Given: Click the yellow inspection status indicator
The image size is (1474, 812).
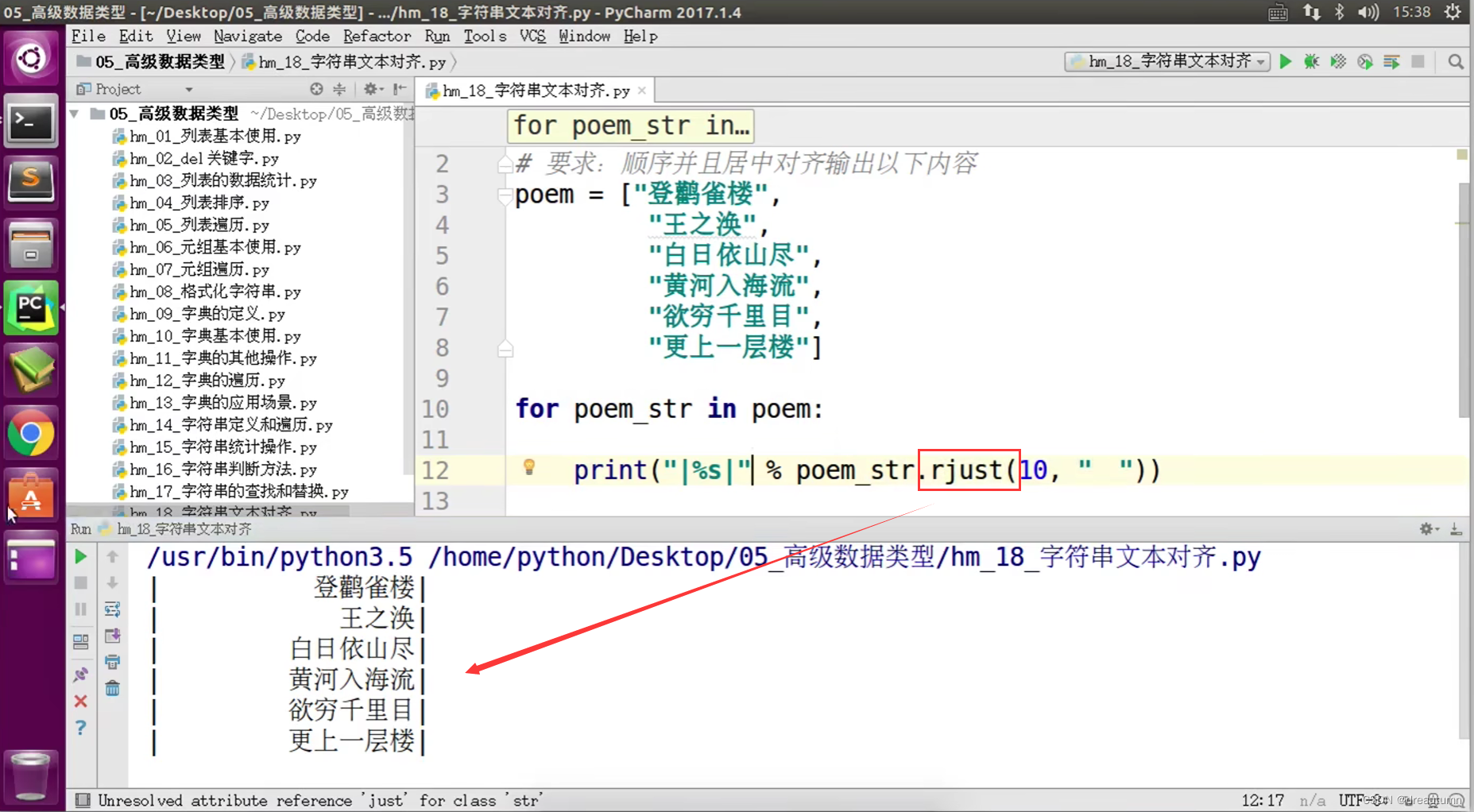Looking at the screenshot, I should (1461, 155).
